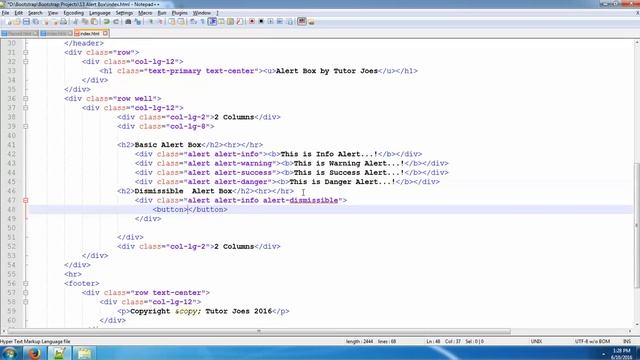Open the Search menu

[x=35, y=13]
